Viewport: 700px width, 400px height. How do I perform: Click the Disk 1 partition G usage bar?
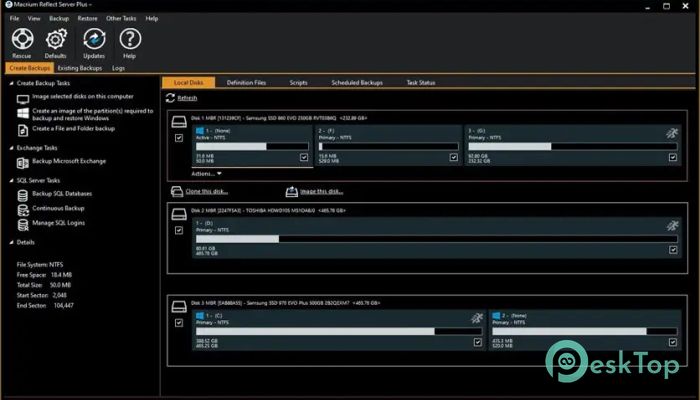573,146
